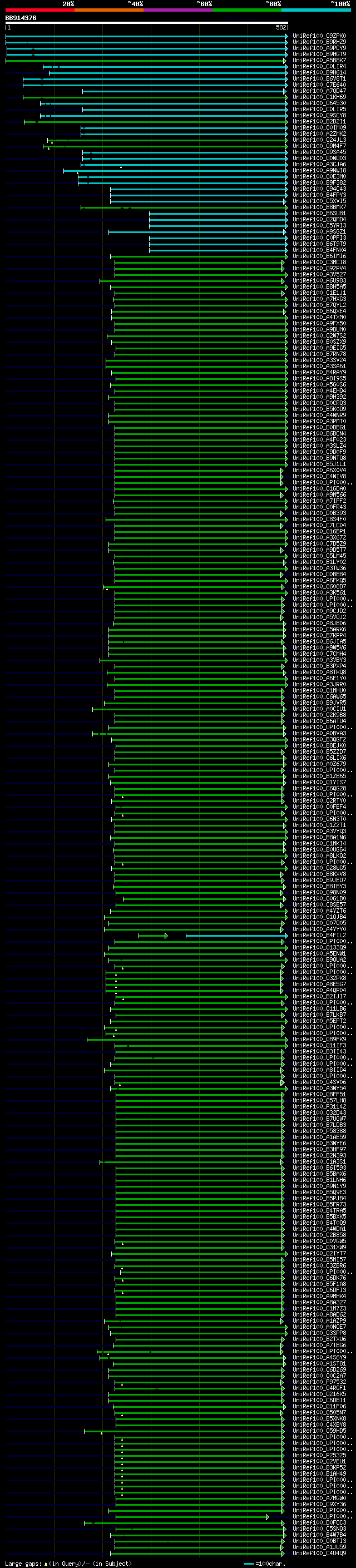Click the end position label 582
This screenshot has width=356, height=1568.
click(281, 27)
